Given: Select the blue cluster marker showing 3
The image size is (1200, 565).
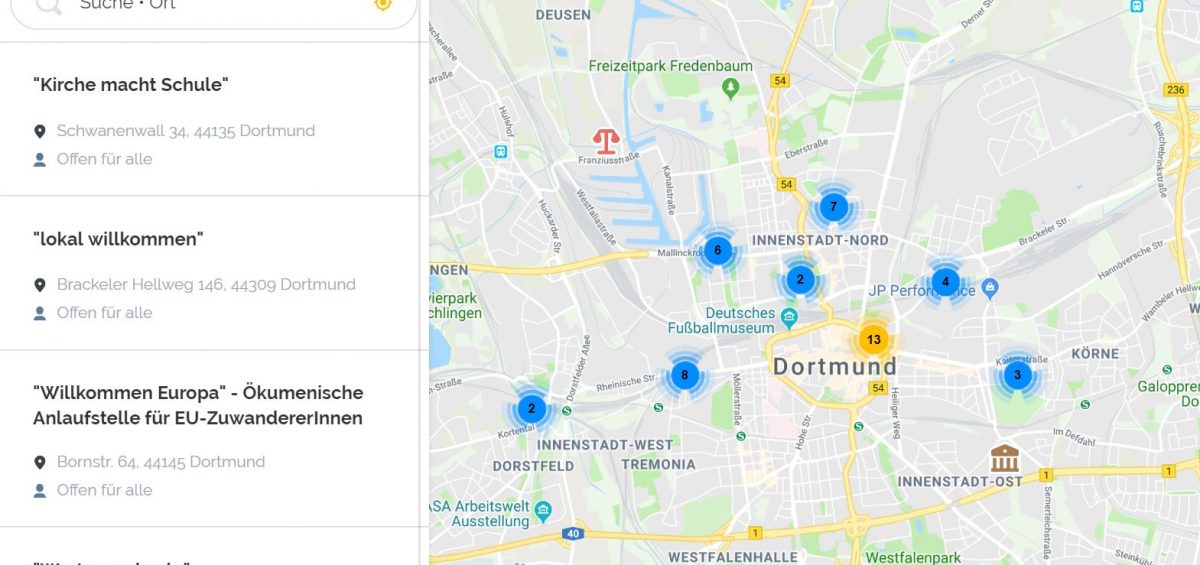Looking at the screenshot, I should [x=1017, y=376].
